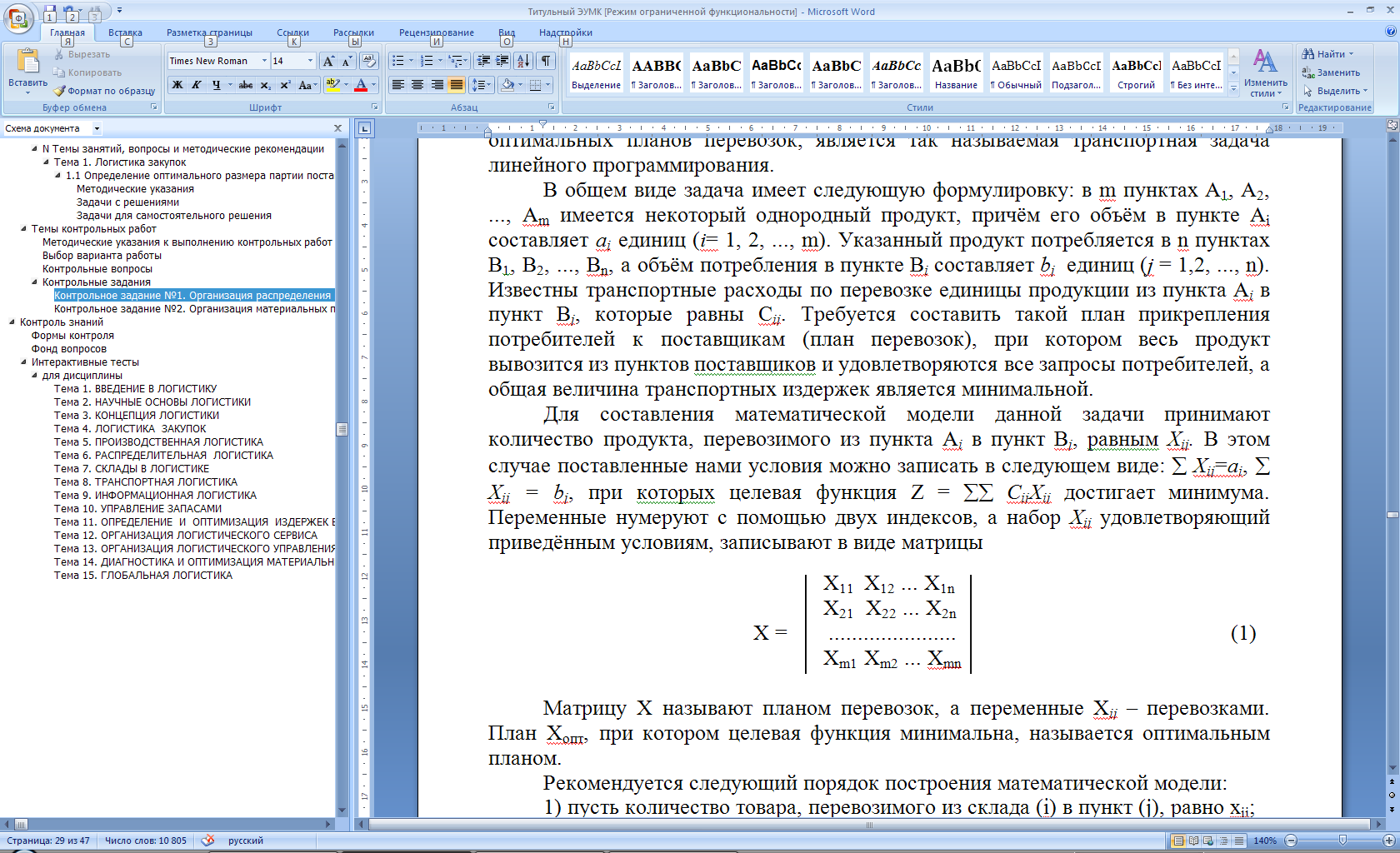The image size is (1400, 853).
Task: Click word count in status bar
Action: tap(146, 841)
